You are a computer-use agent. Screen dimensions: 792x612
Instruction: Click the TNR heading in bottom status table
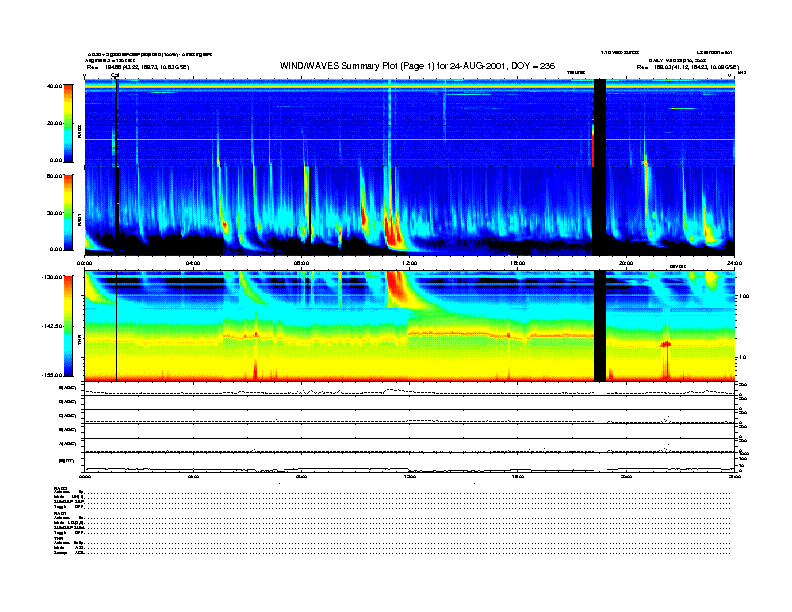pos(58,538)
